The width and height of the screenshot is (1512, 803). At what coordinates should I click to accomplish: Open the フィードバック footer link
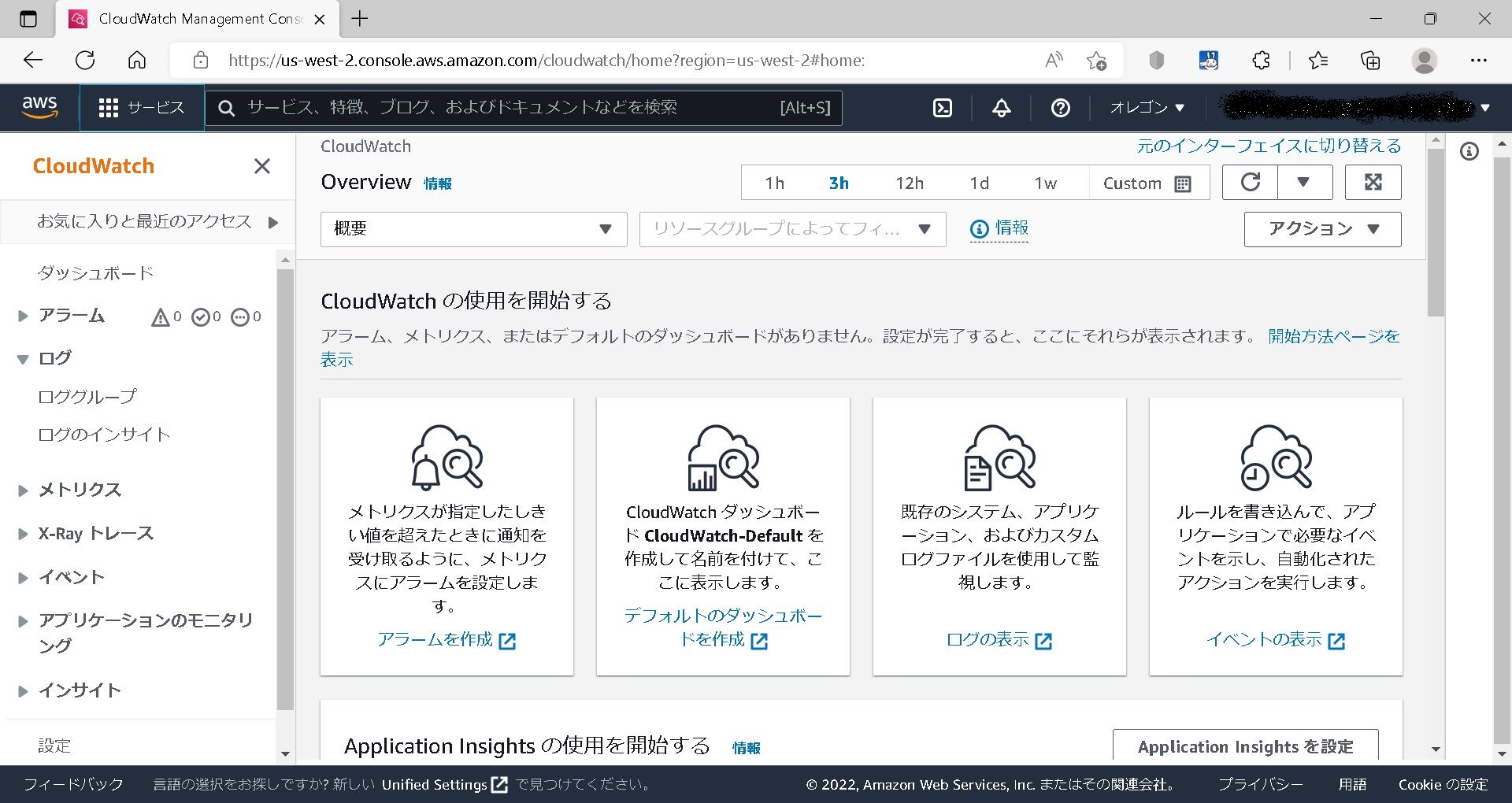coord(73,785)
